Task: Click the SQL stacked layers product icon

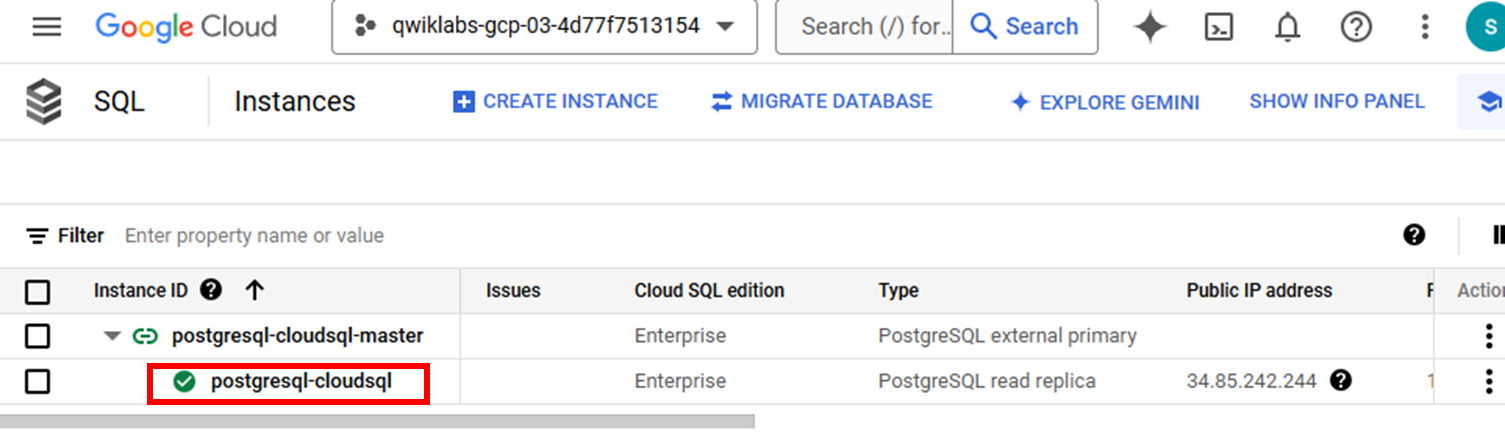Action: point(44,102)
